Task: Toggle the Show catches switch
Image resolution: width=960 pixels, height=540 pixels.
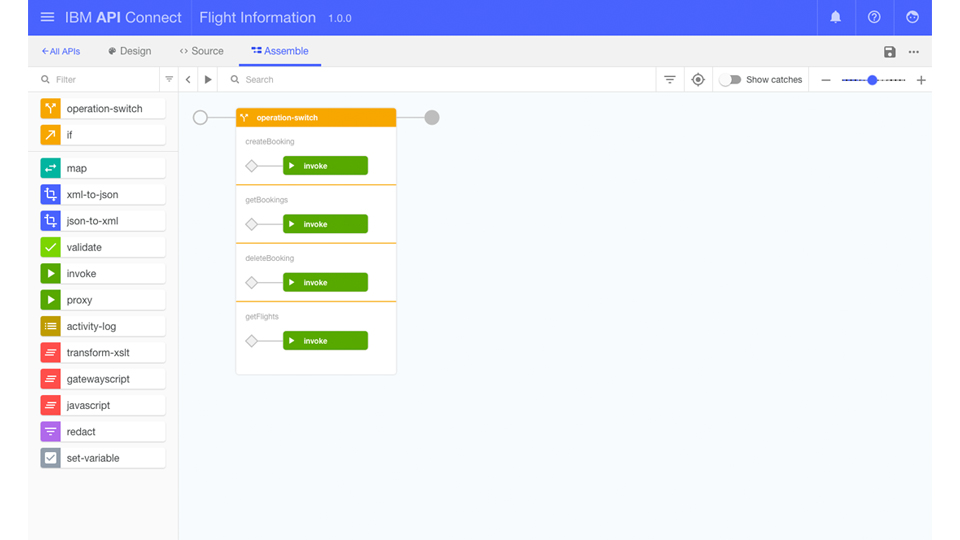Action: click(730, 80)
